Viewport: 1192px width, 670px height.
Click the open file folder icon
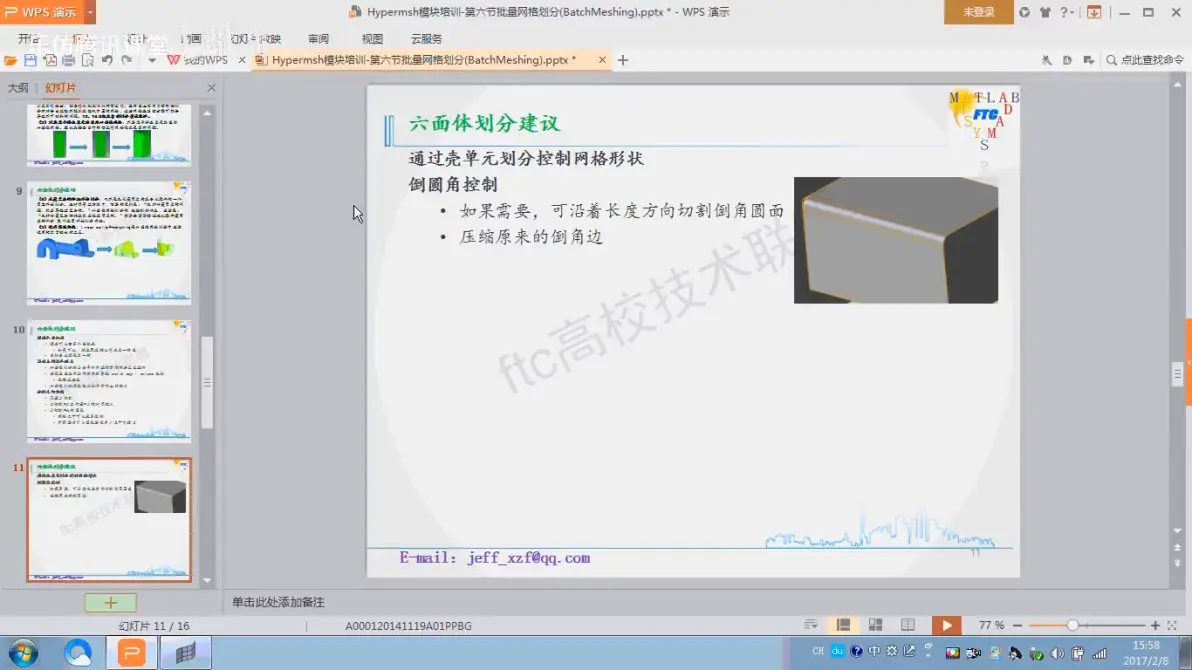pos(11,60)
